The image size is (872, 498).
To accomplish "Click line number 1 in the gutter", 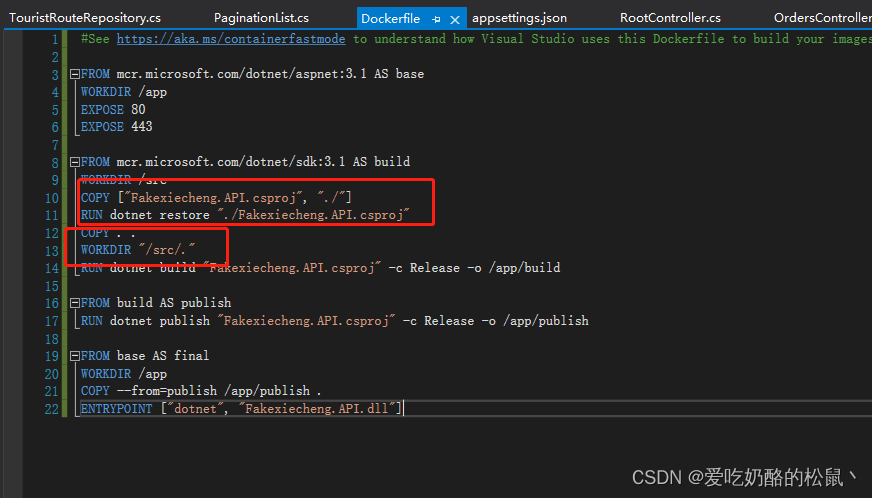I will click(x=54, y=40).
